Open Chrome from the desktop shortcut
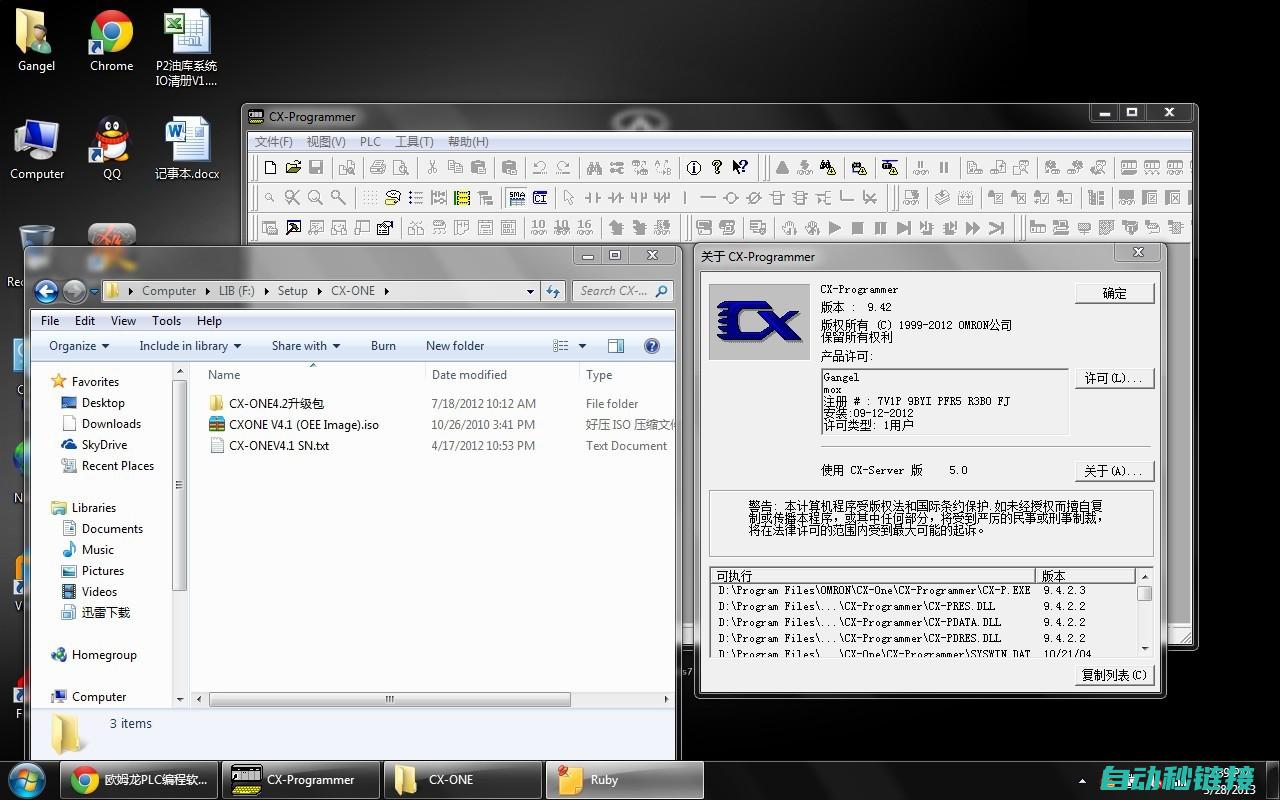1280x800 pixels. click(x=111, y=42)
